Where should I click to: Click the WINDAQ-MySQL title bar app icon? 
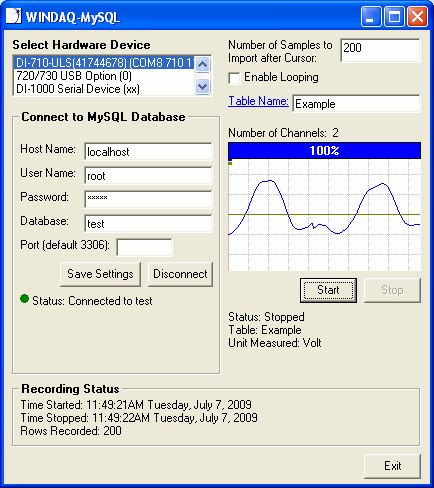[13, 16]
